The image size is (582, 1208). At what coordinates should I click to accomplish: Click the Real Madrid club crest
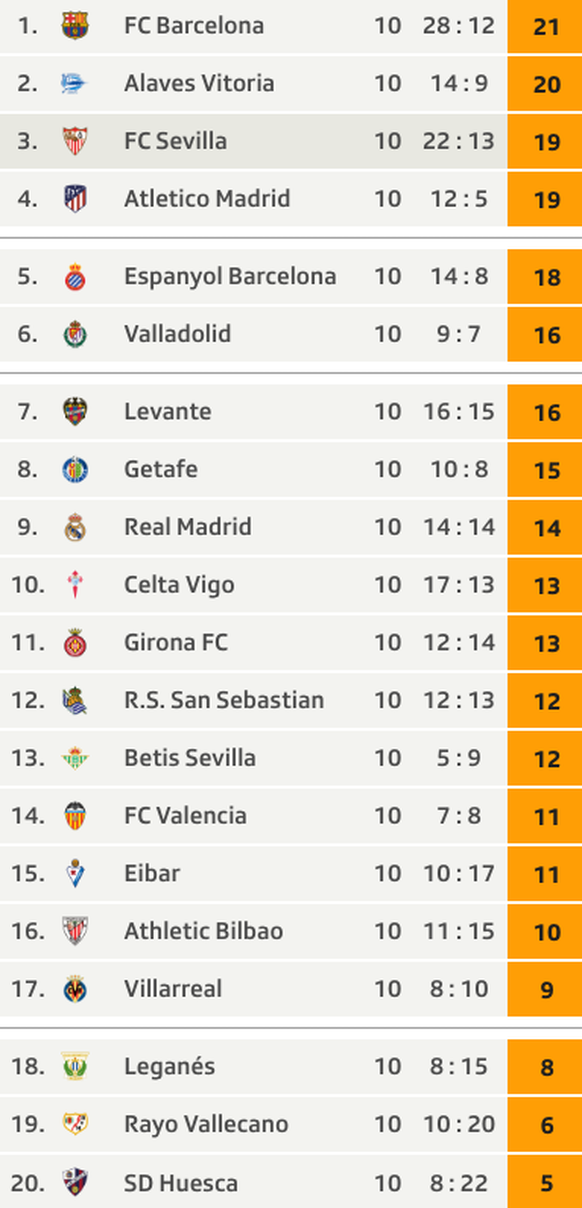click(75, 527)
